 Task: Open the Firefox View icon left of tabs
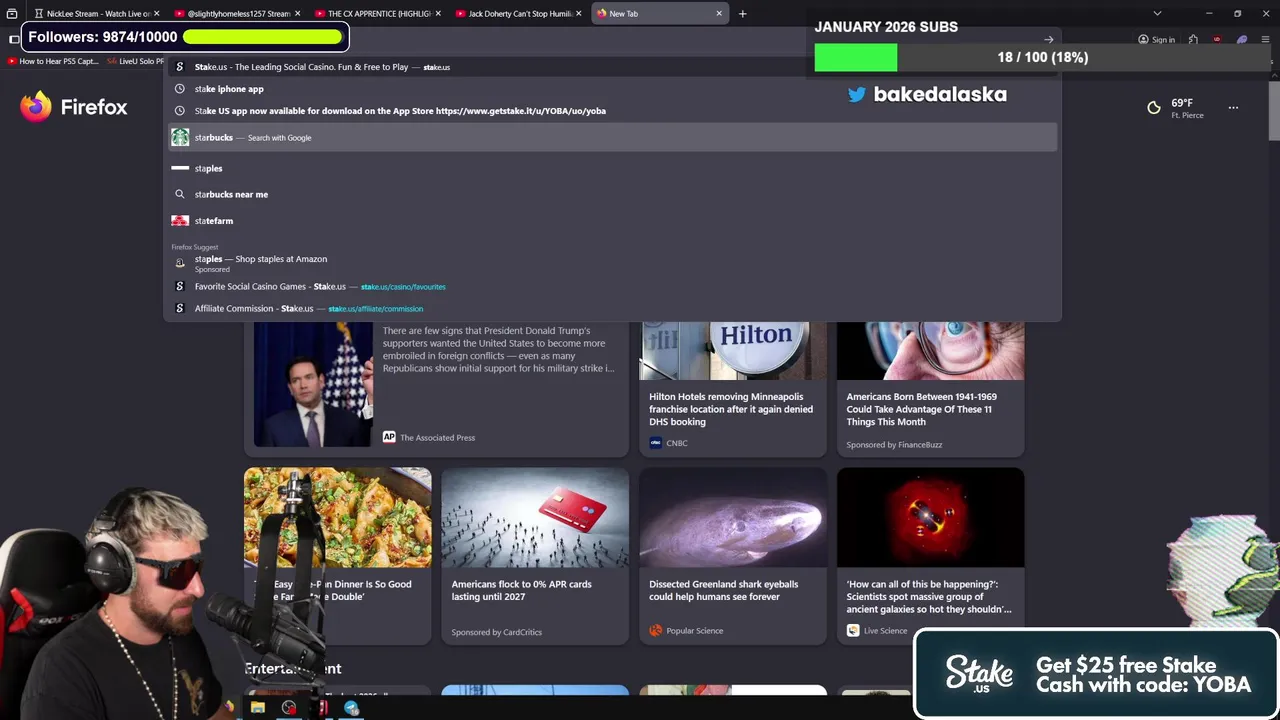pos(12,14)
